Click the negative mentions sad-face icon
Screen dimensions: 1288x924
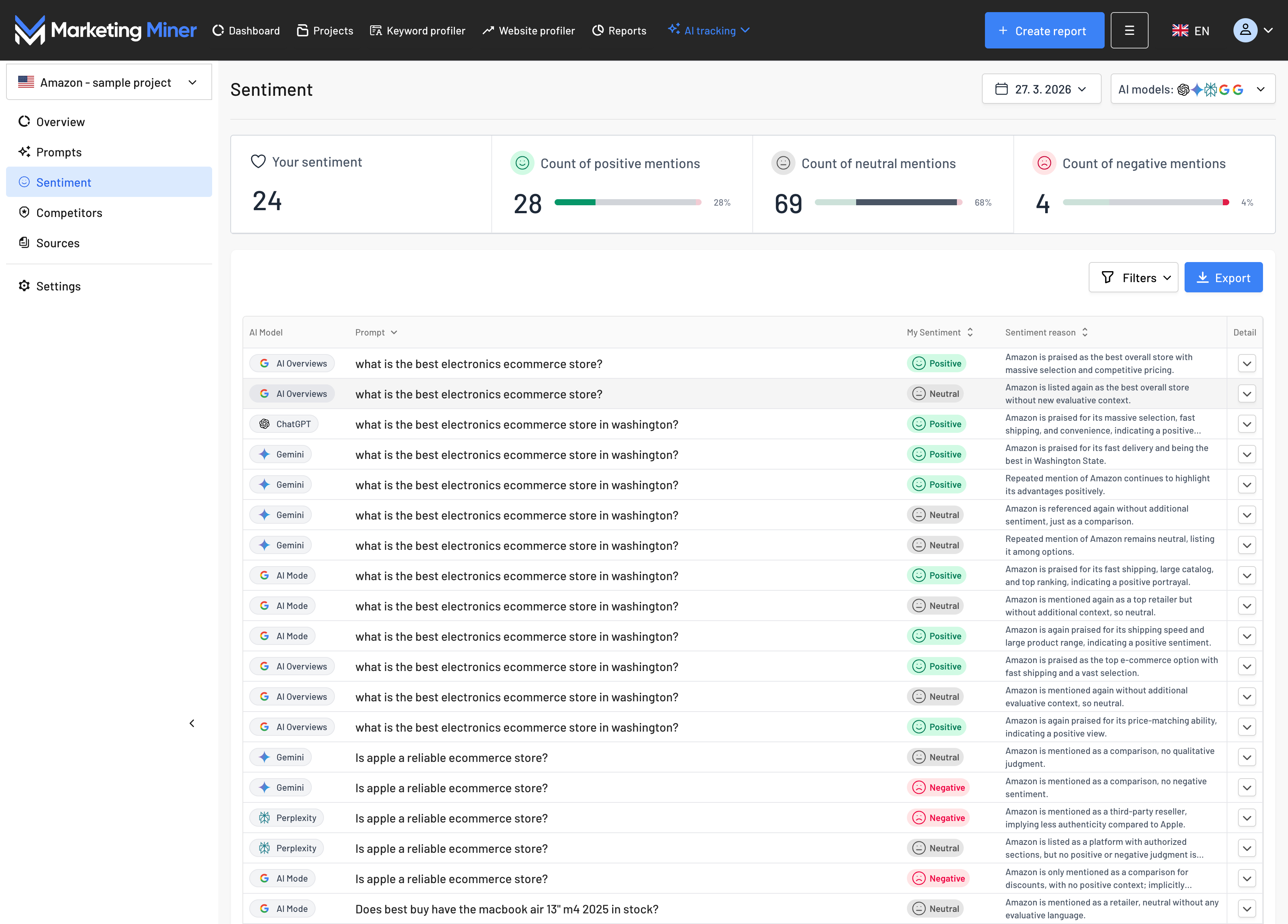[1044, 164]
